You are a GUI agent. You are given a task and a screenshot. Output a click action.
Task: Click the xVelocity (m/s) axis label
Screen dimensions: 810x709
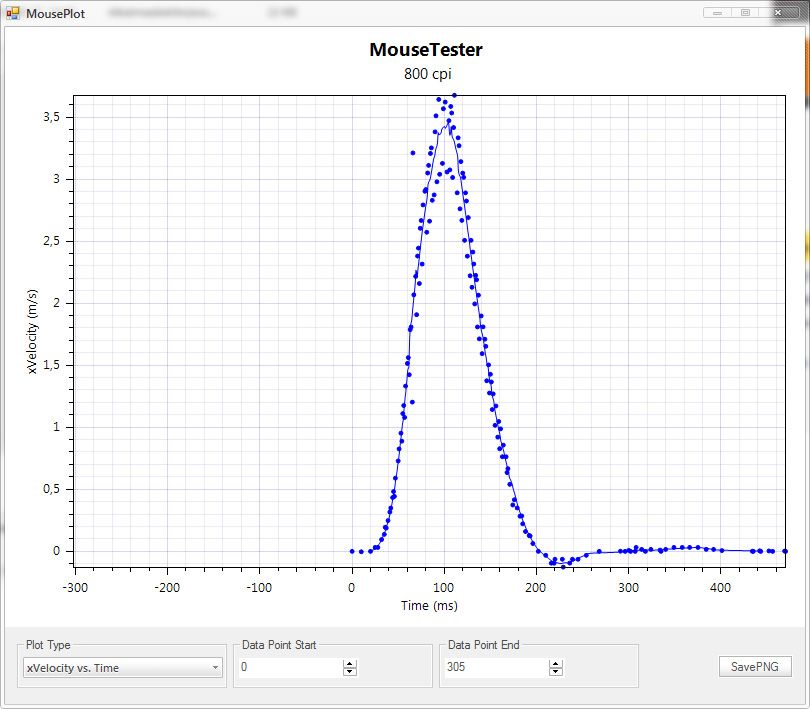click(x=32, y=331)
